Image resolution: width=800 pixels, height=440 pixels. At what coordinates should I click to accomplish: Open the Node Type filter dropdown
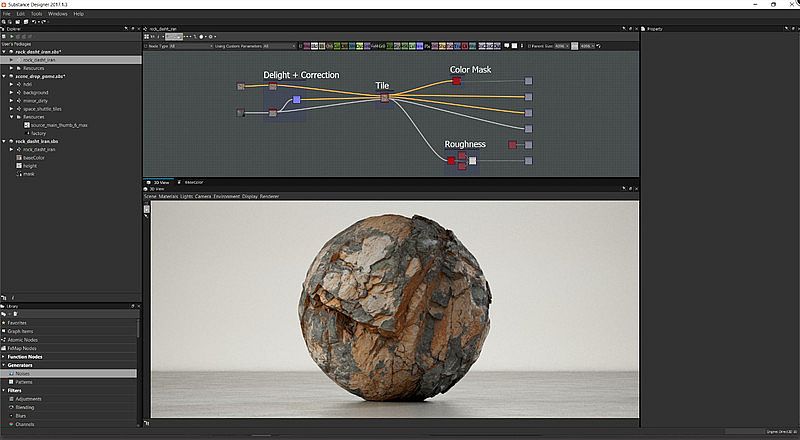tap(188, 45)
